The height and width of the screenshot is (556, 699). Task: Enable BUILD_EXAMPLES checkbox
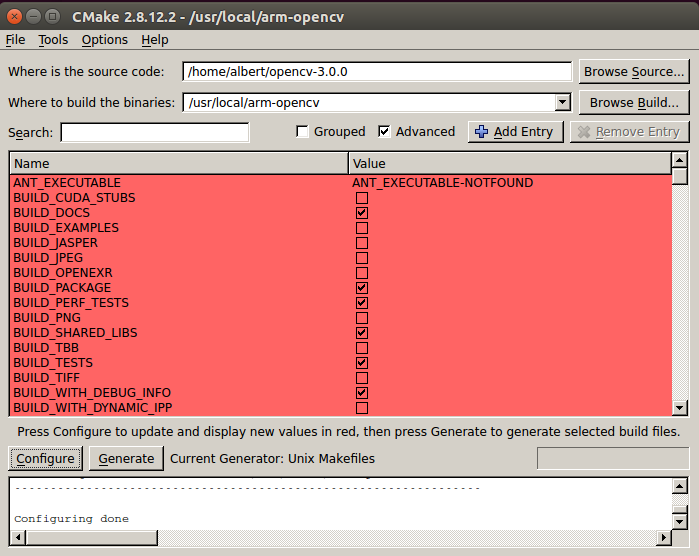pyautogui.click(x=362, y=228)
